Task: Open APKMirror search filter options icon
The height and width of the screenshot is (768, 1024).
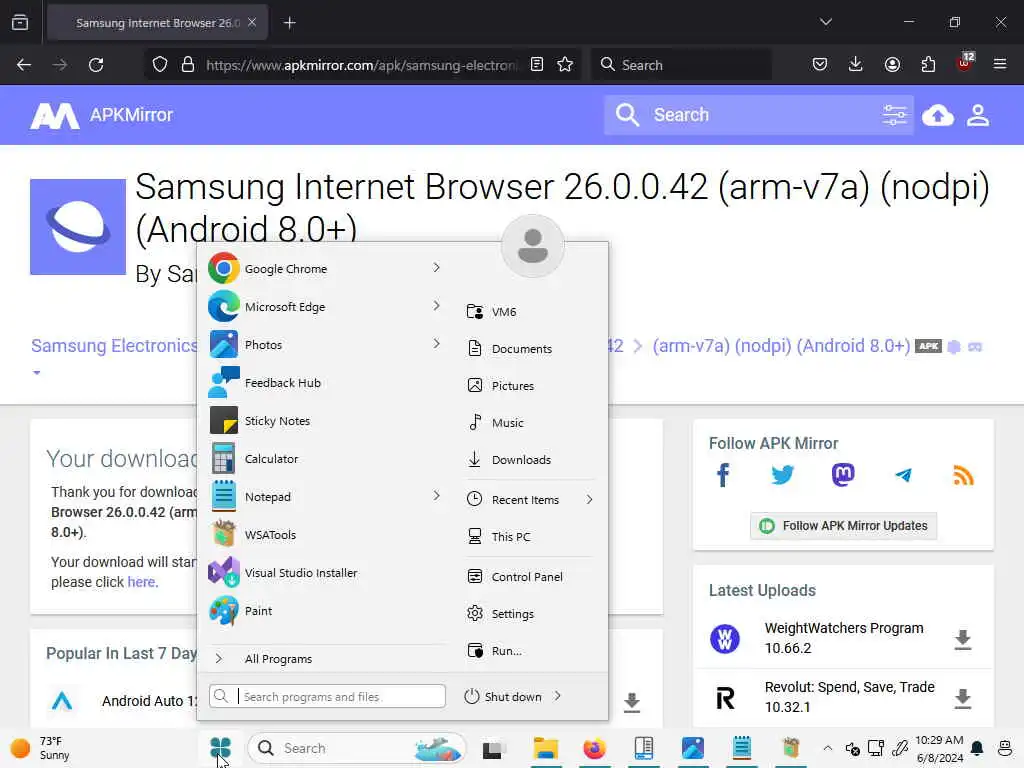Action: 894,115
